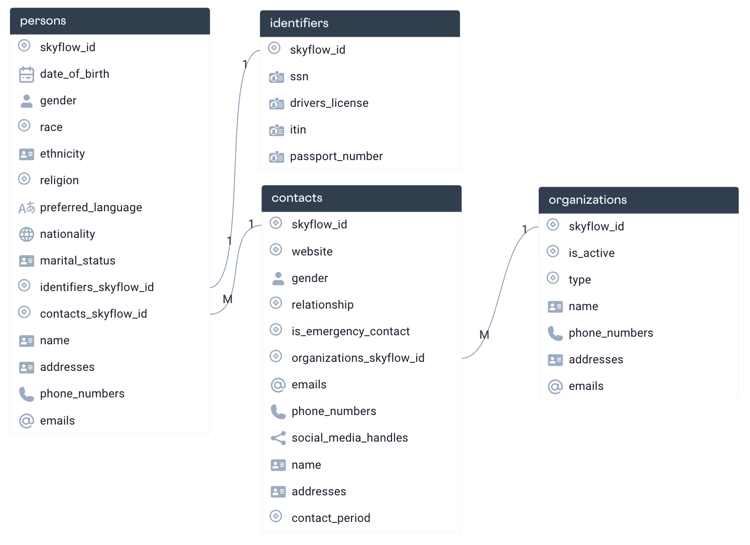Viewport: 750px width, 545px height.
Task: Click the calendar icon beside date_of_birth
Action: (26, 74)
